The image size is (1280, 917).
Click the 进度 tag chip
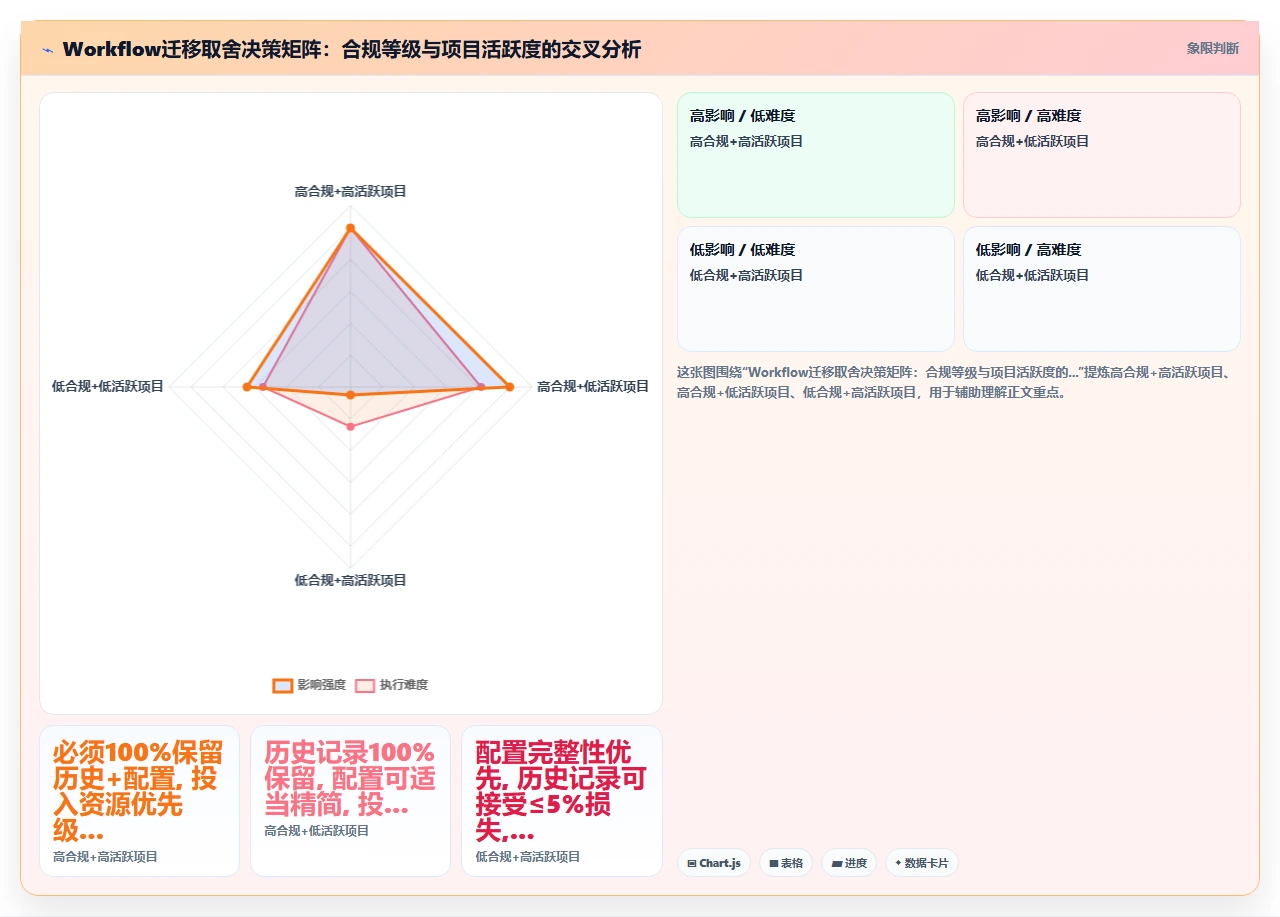click(x=849, y=863)
